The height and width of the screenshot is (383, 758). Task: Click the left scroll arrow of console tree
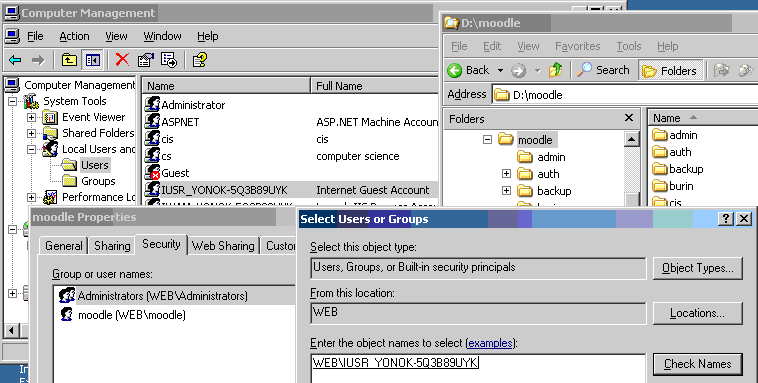coord(12,331)
